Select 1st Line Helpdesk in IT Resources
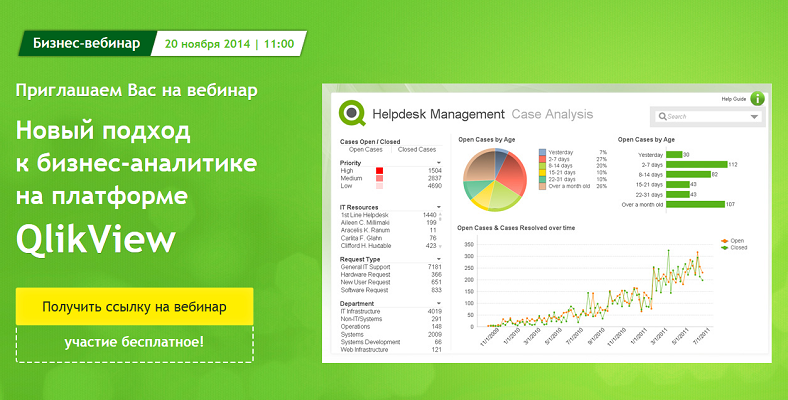The height and width of the screenshot is (400, 788). [388, 215]
